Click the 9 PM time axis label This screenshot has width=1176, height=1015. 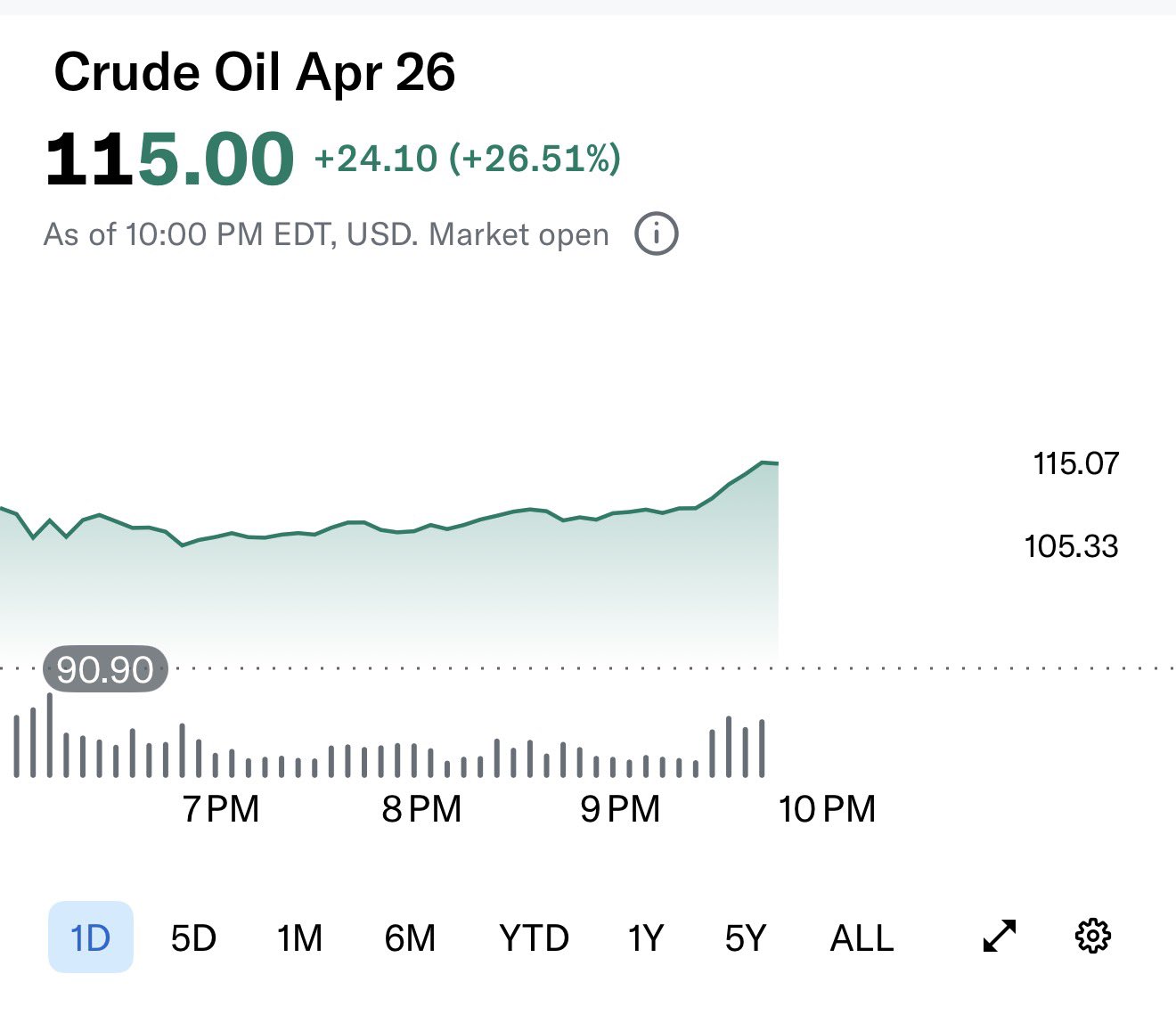[x=620, y=809]
